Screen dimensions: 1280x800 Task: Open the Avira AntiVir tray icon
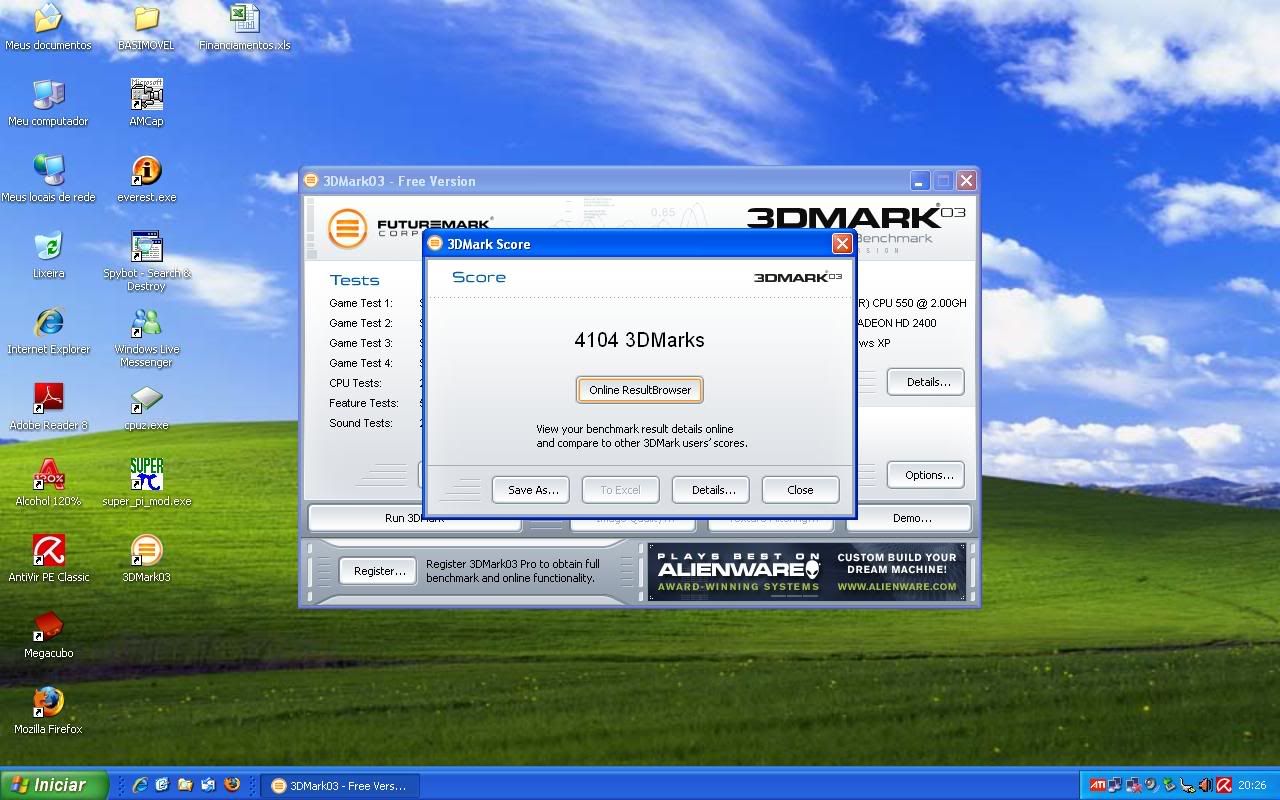1223,784
